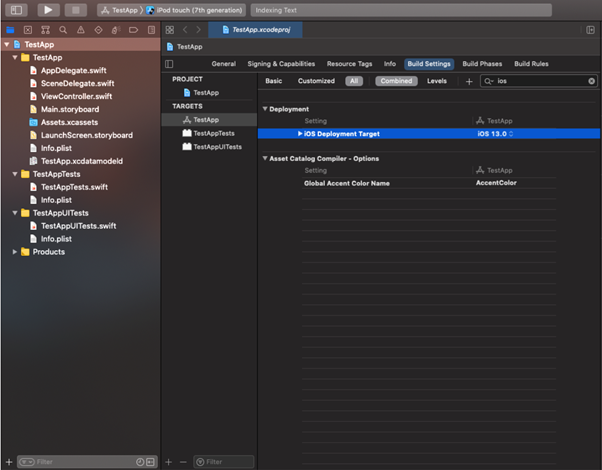The height and width of the screenshot is (470, 602).
Task: Go back in editor history
Action: pos(185,30)
